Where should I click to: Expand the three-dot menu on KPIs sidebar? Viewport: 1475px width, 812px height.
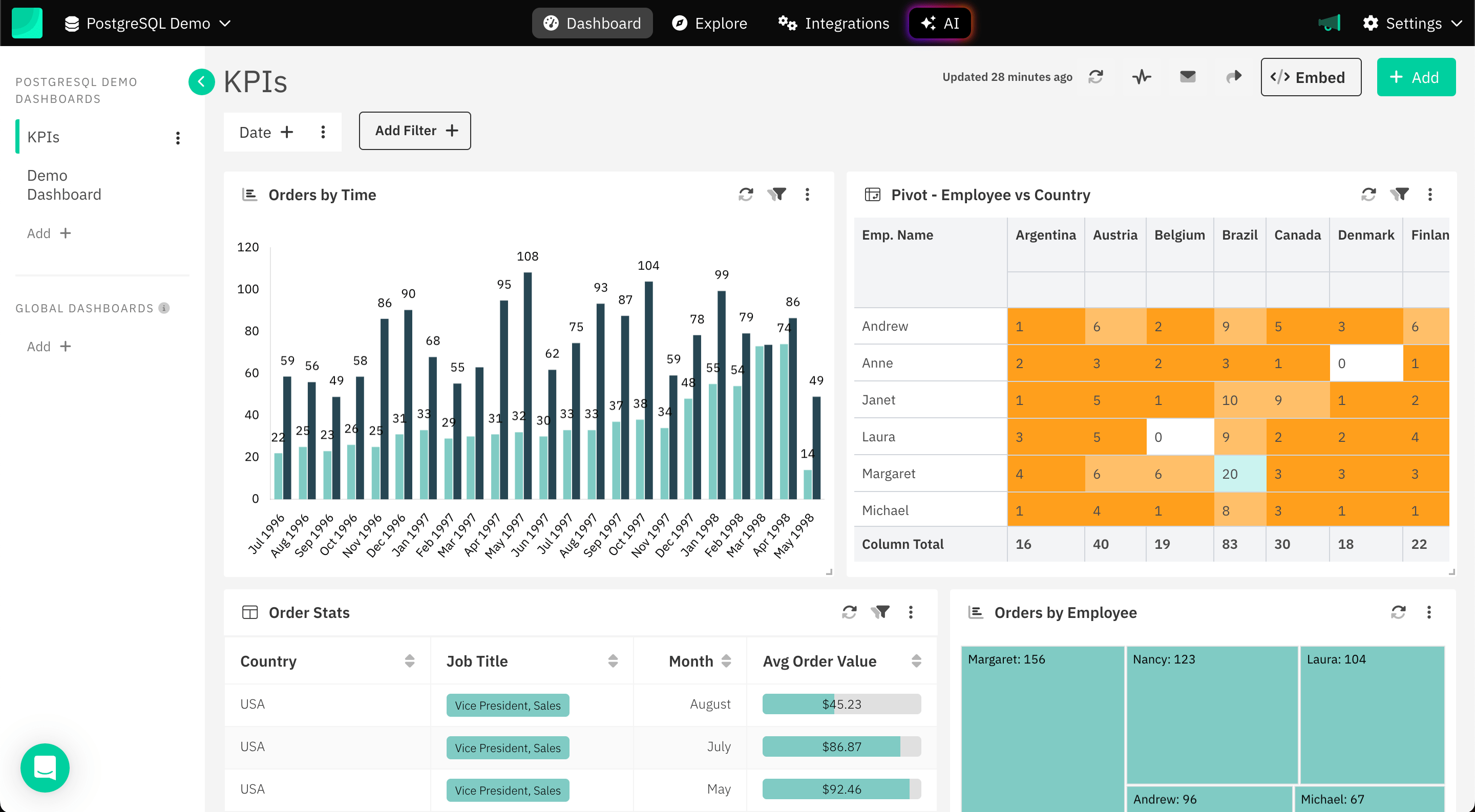[178, 139]
